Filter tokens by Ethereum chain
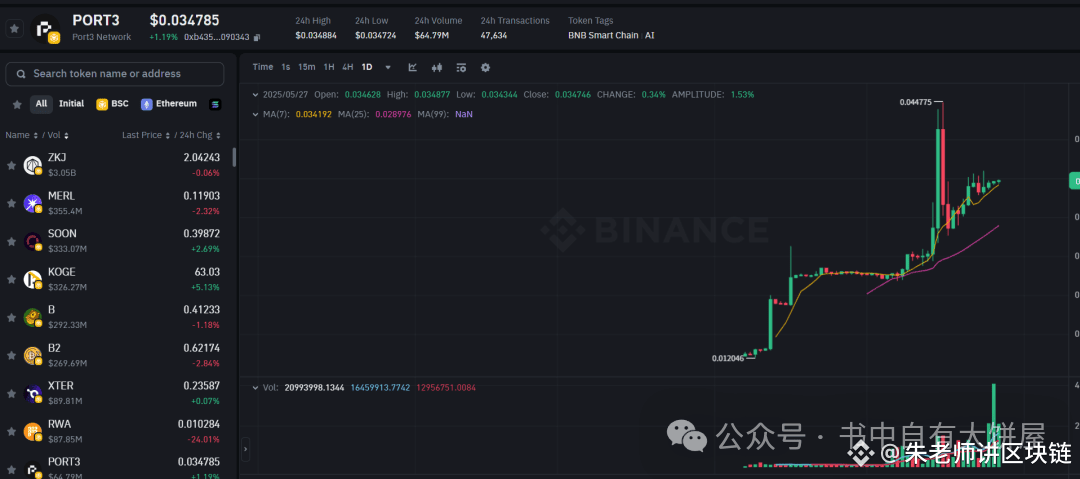 (x=169, y=104)
